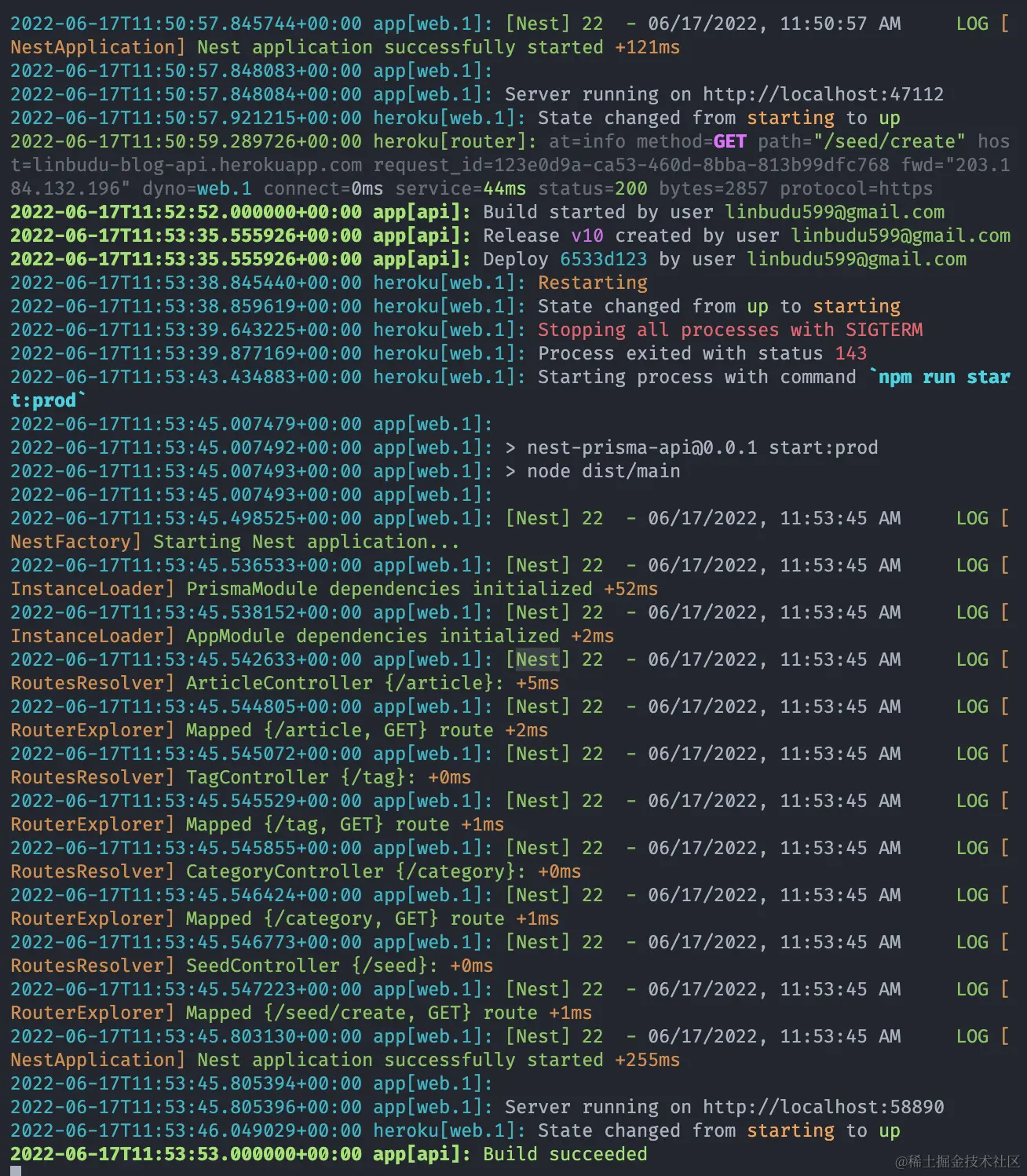Click the 'connect=0ms' value

pyautogui.click(x=323, y=188)
